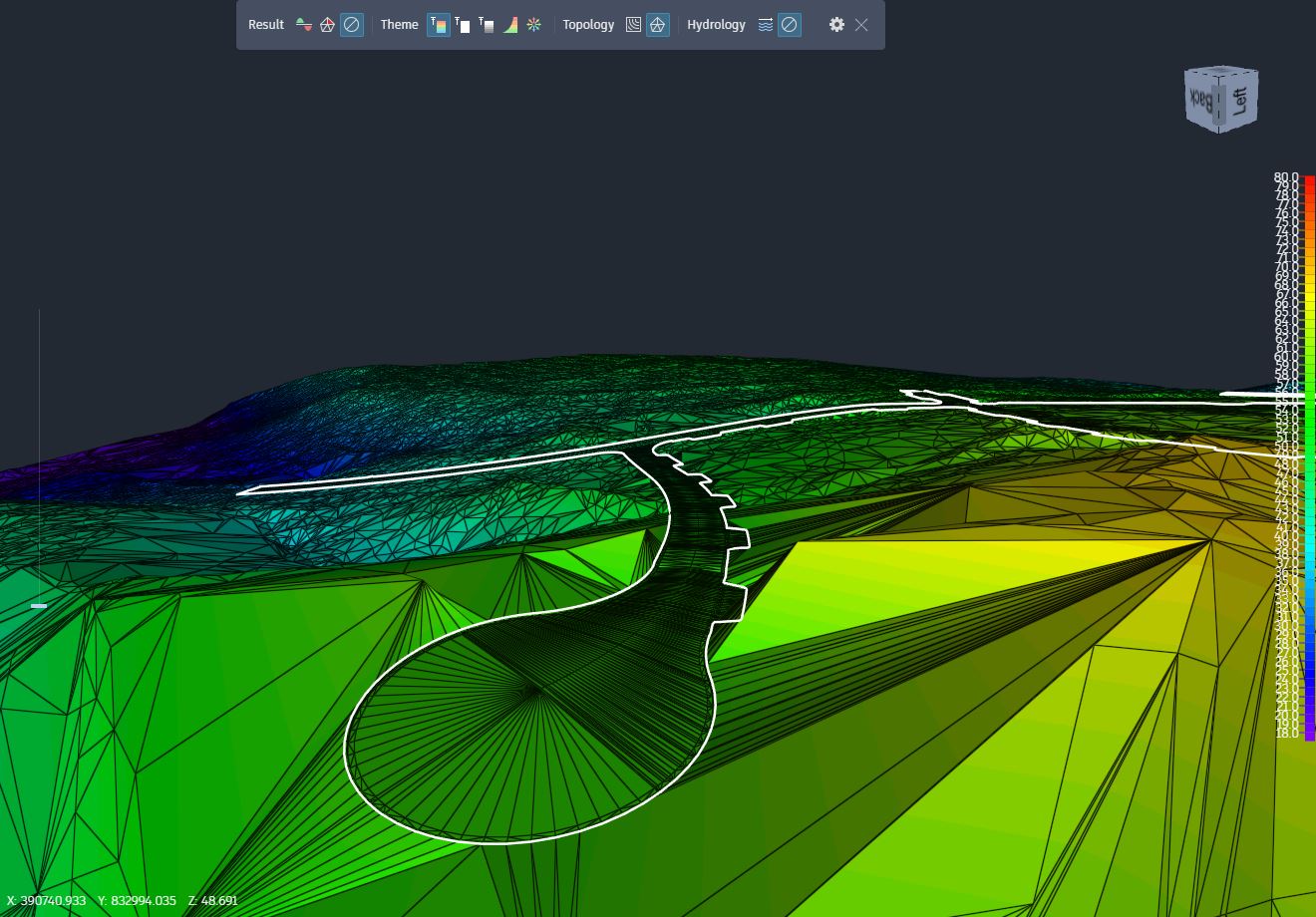This screenshot has height=917, width=1316.
Task: Turn off Result display via crossed-circle icon
Action: coord(351,25)
